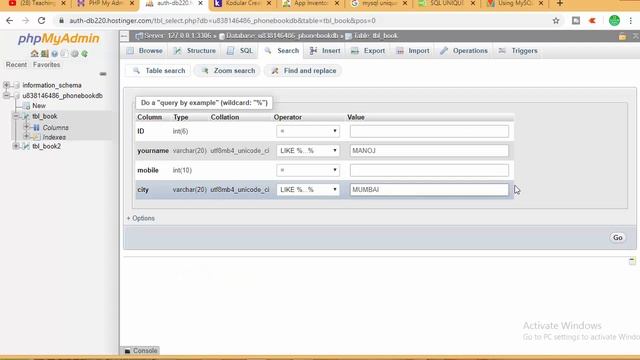The height and width of the screenshot is (360, 640).
Task: Bookmark this page with star icon
Action: [556, 20]
